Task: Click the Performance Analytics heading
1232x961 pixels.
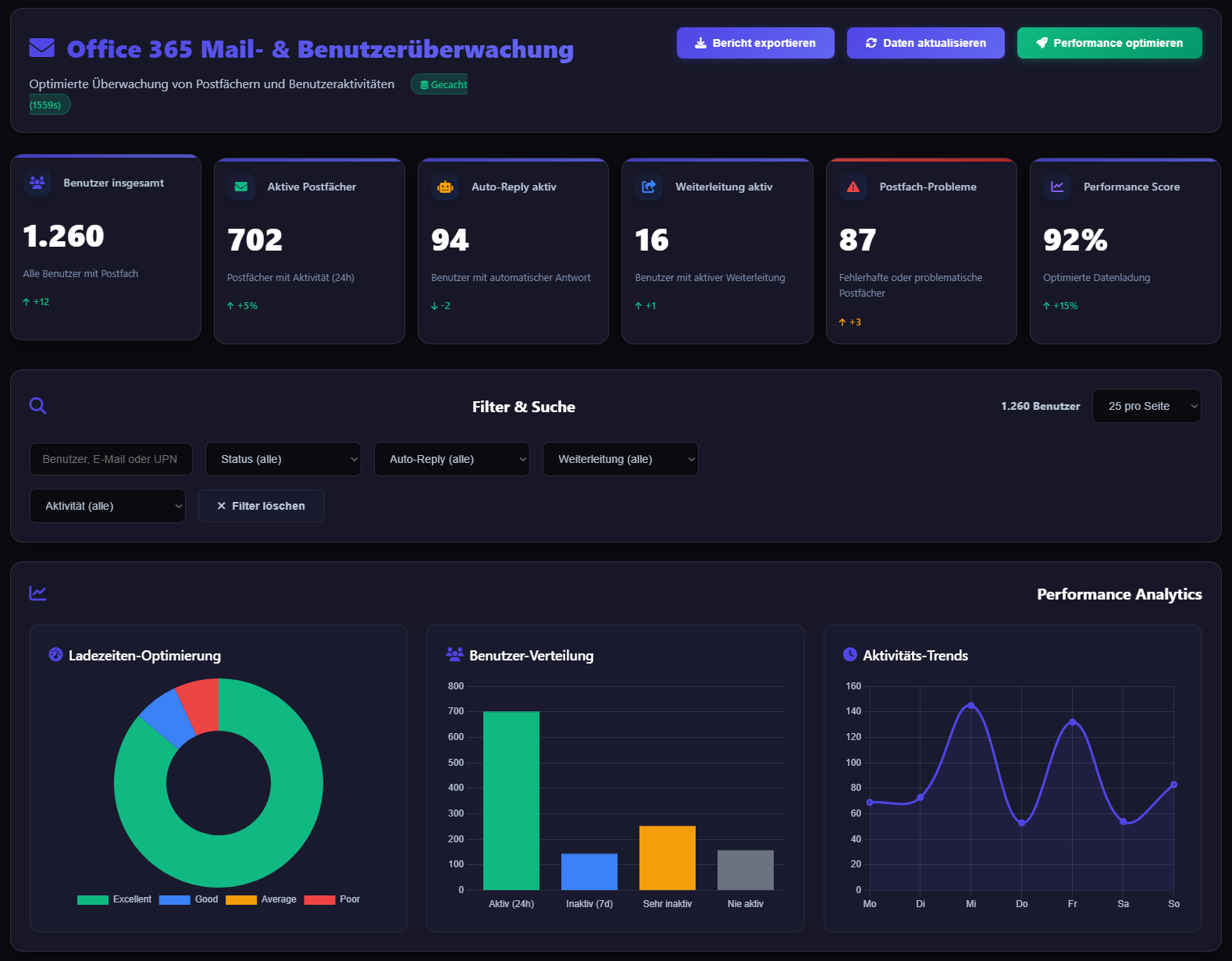Action: [1119, 594]
